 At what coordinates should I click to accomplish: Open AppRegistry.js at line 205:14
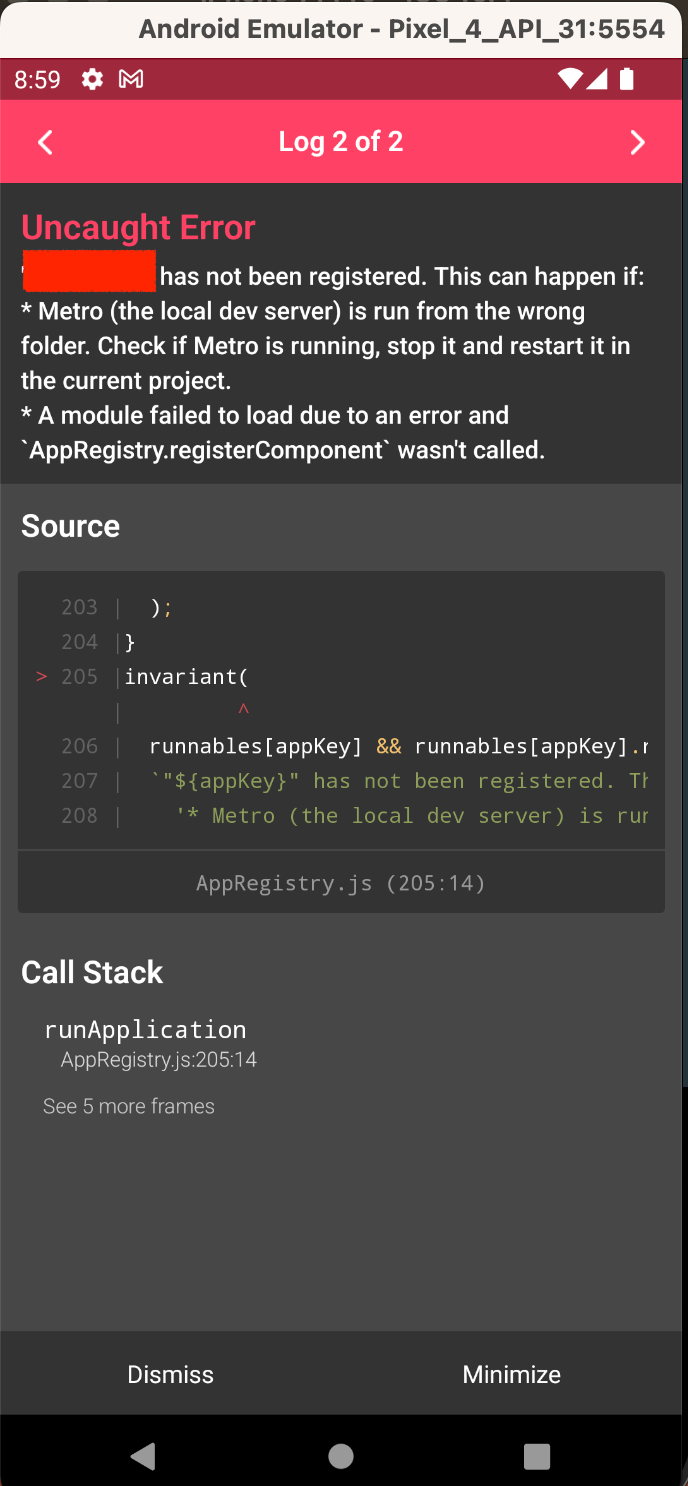[x=341, y=882]
